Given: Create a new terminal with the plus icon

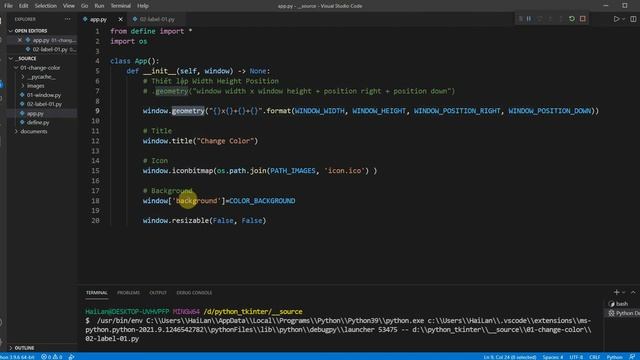Looking at the screenshot, I should click(x=616, y=292).
